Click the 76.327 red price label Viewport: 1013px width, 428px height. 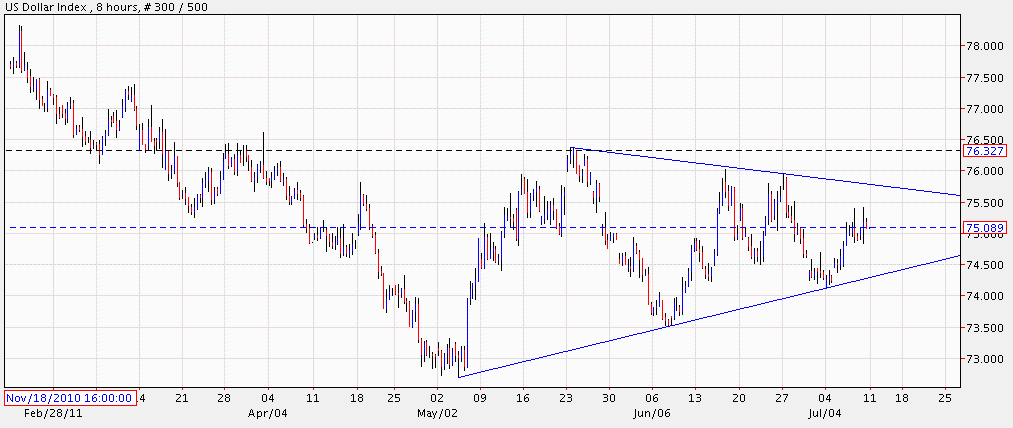coord(984,151)
